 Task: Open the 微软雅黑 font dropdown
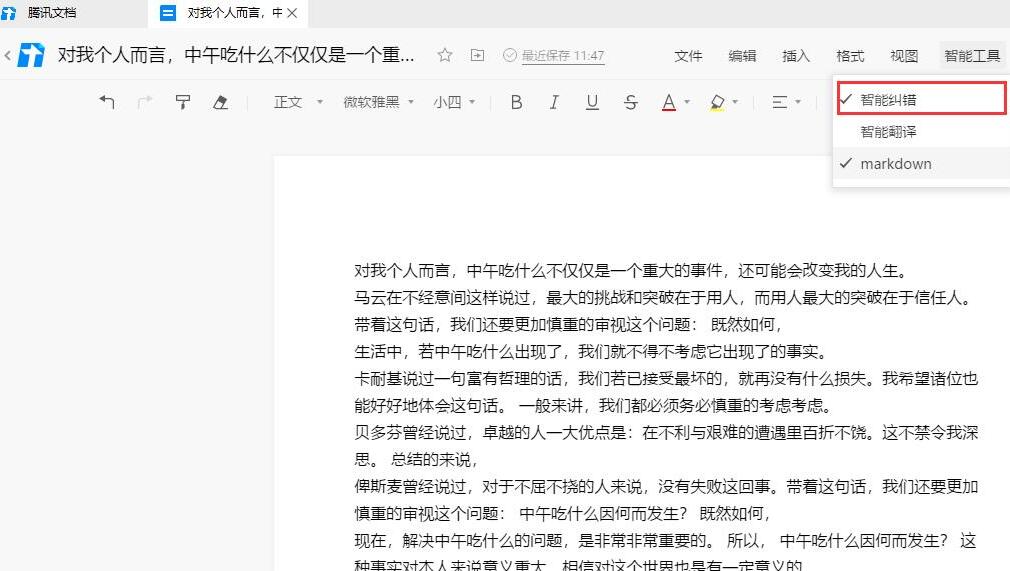tap(378, 102)
